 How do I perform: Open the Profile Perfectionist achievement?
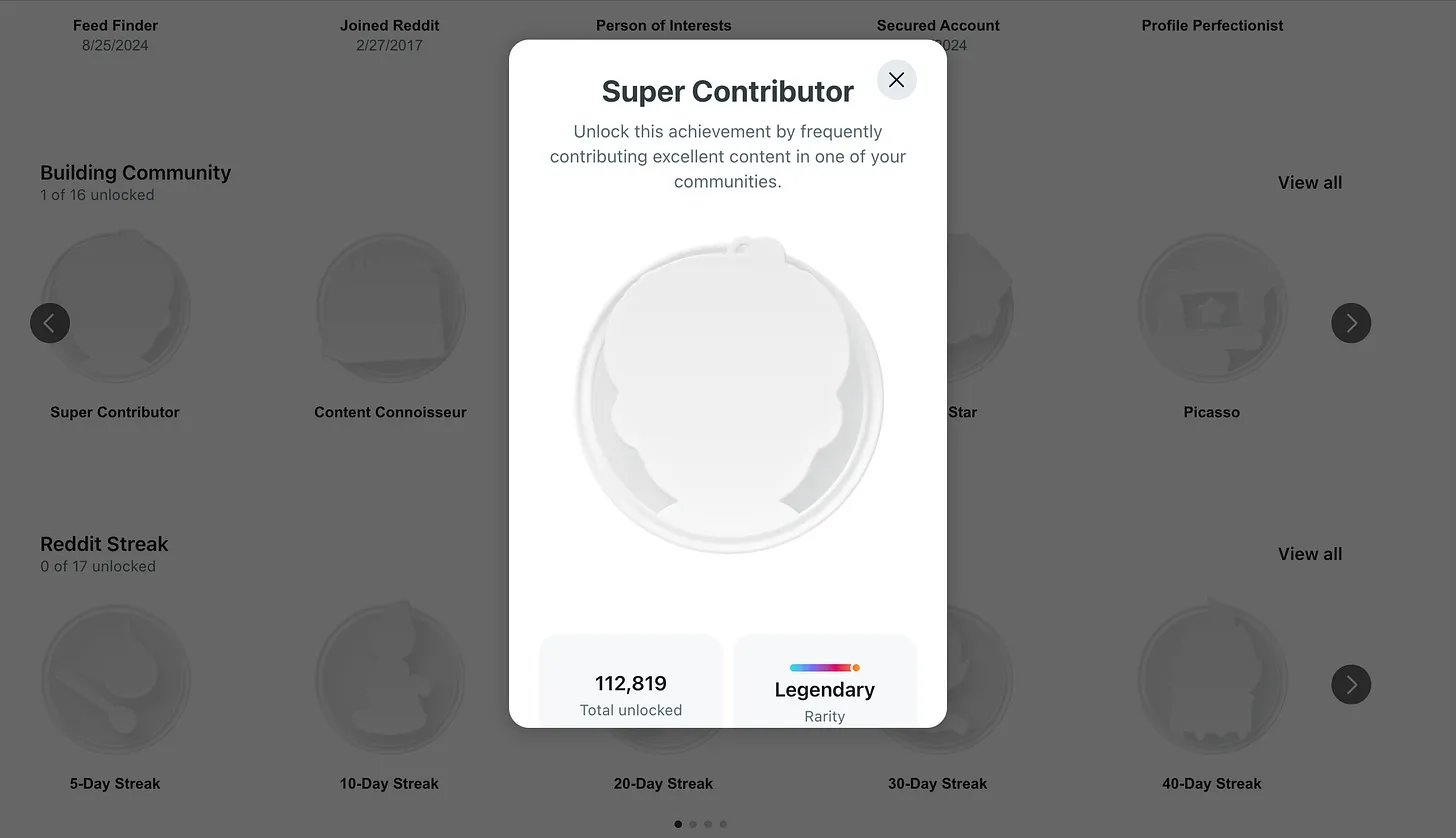[x=1212, y=26]
